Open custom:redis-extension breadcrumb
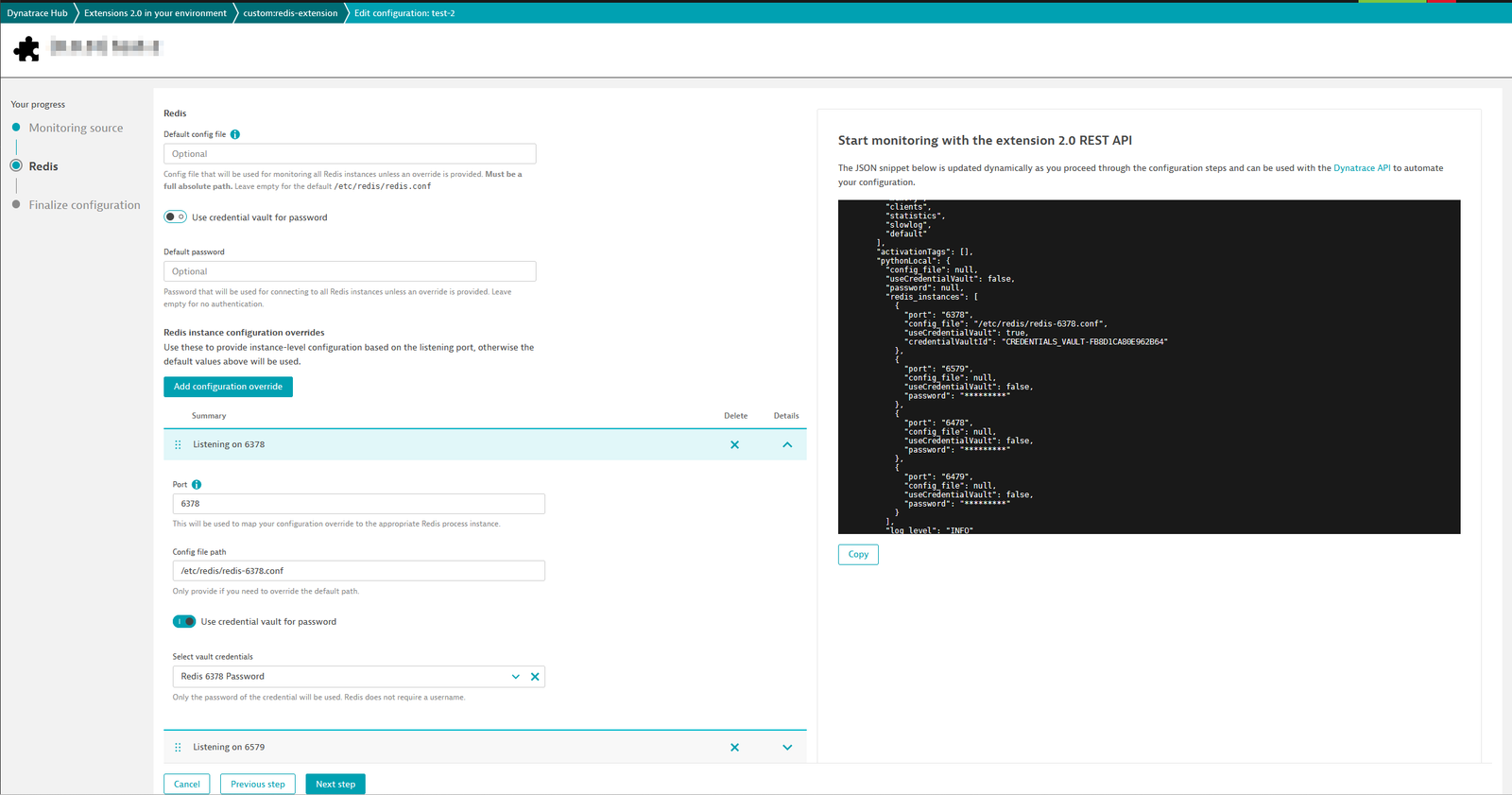The image size is (1512, 795). (290, 13)
